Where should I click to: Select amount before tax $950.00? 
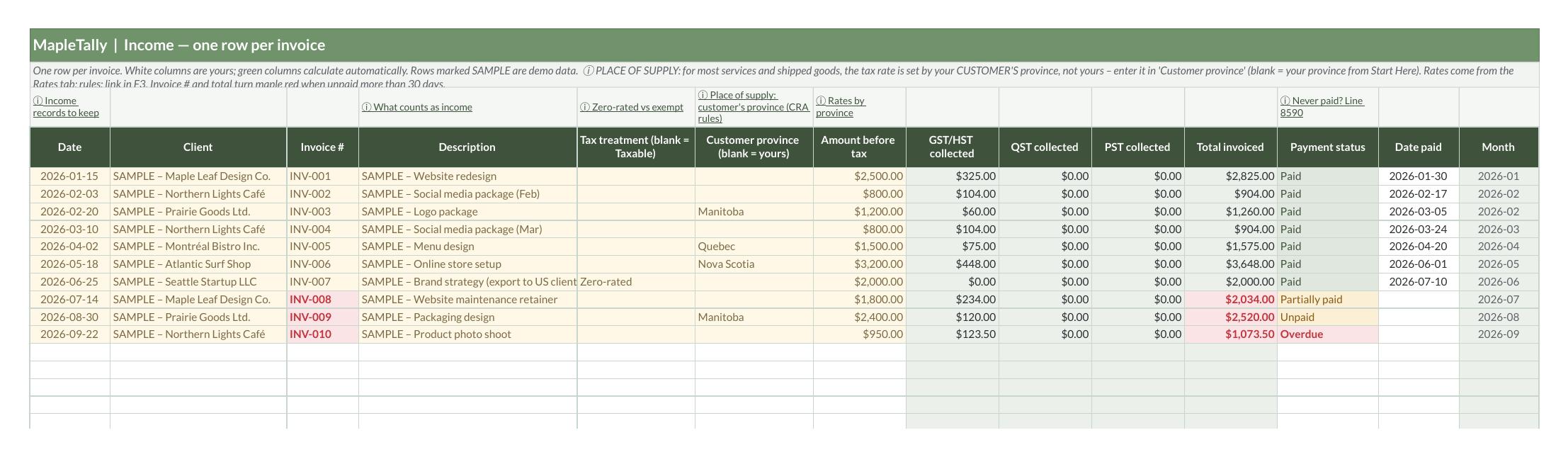click(859, 334)
